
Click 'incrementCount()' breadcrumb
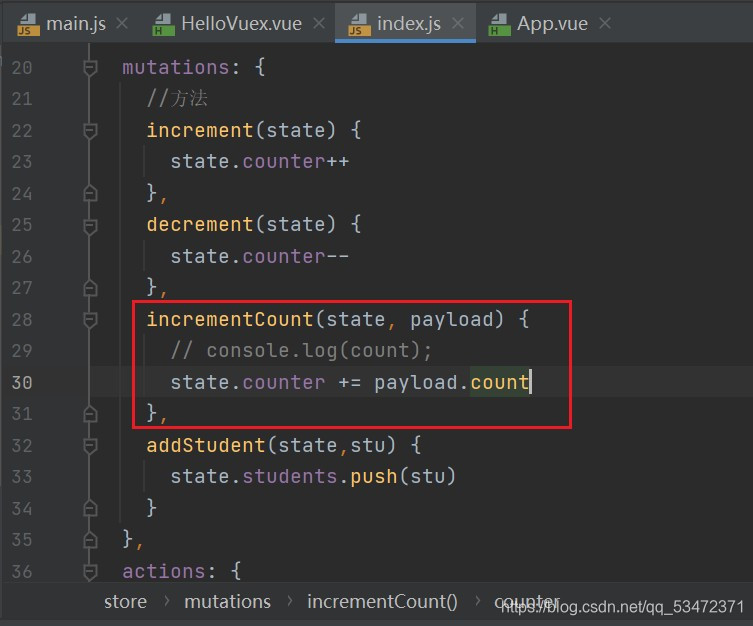(x=382, y=602)
